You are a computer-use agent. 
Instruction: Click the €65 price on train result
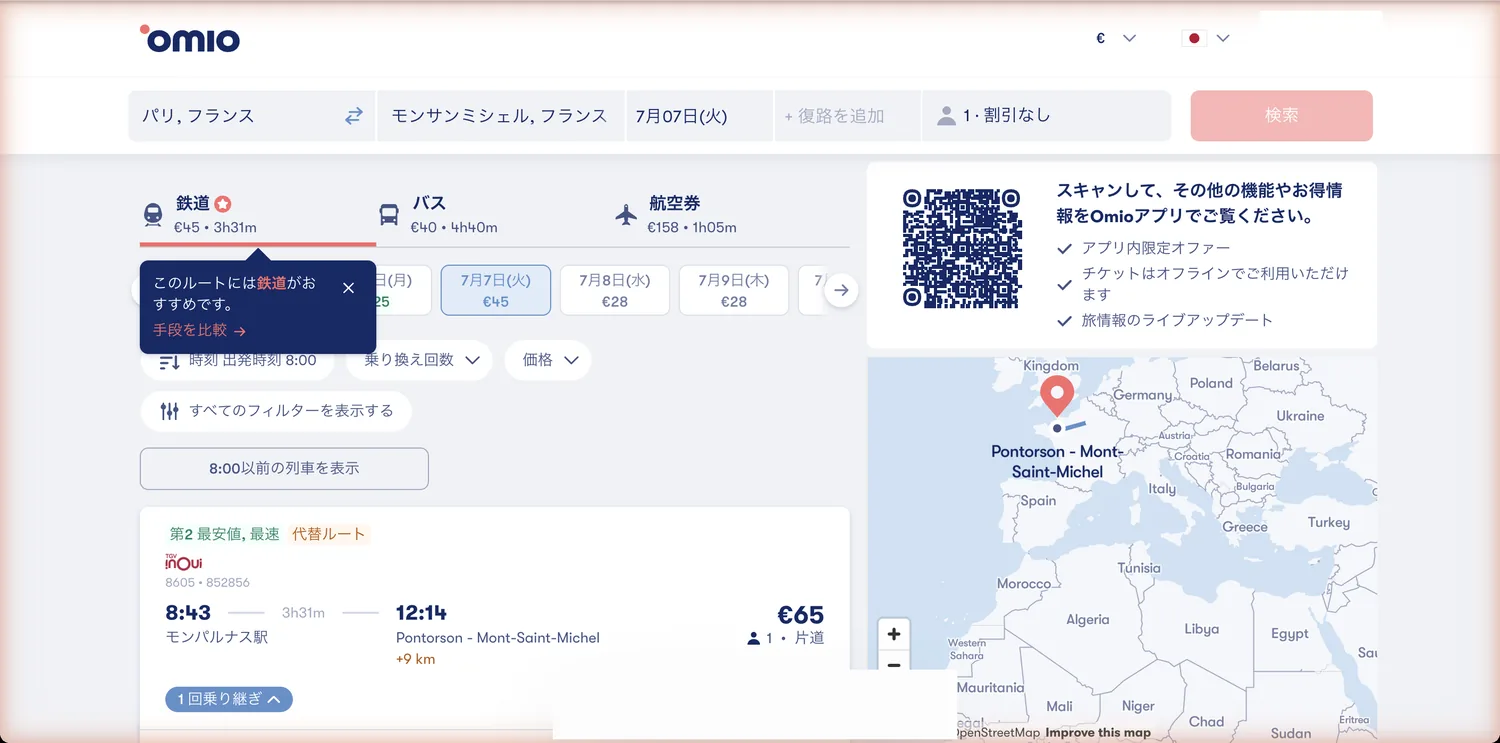(801, 615)
